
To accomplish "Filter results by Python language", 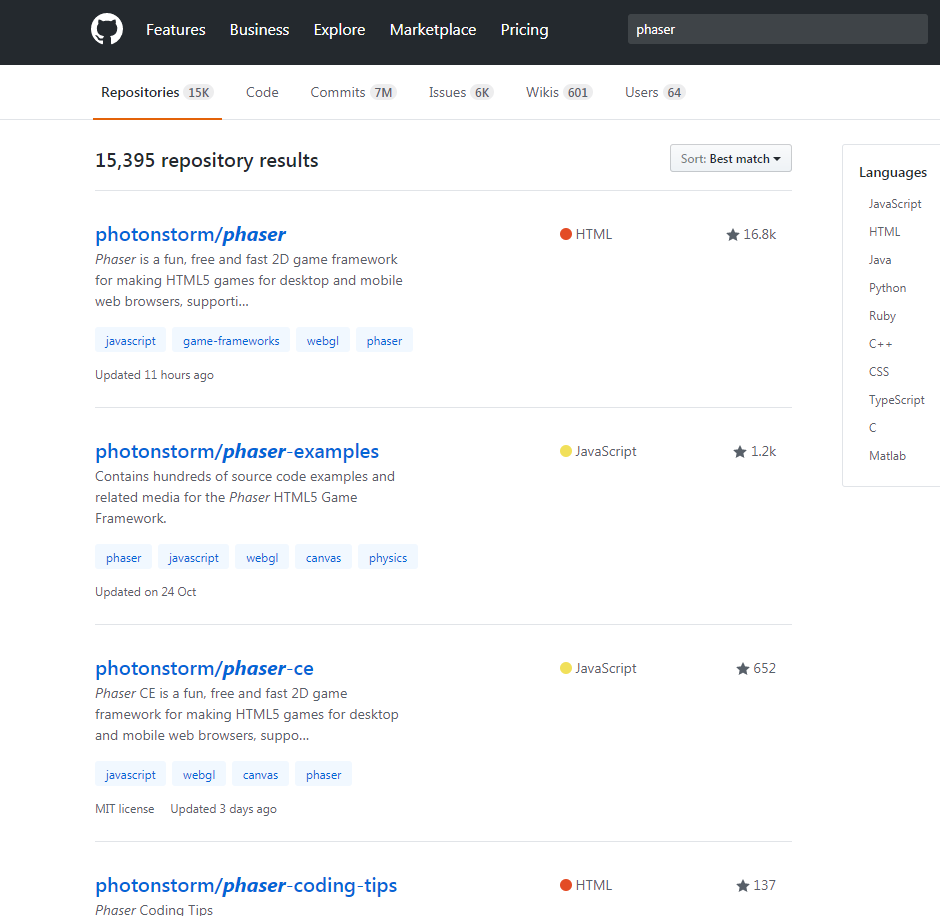I will [887, 288].
